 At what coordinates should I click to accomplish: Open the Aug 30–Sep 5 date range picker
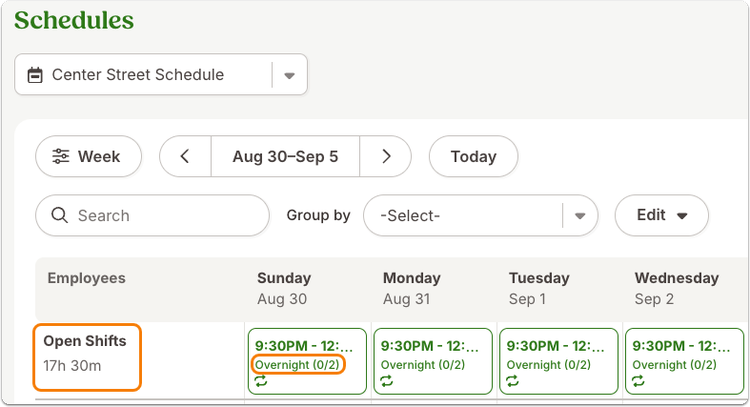(286, 156)
